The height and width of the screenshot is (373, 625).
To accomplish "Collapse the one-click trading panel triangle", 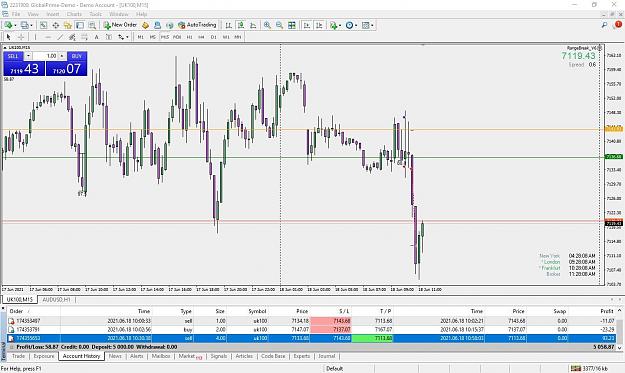I will coord(5,47).
